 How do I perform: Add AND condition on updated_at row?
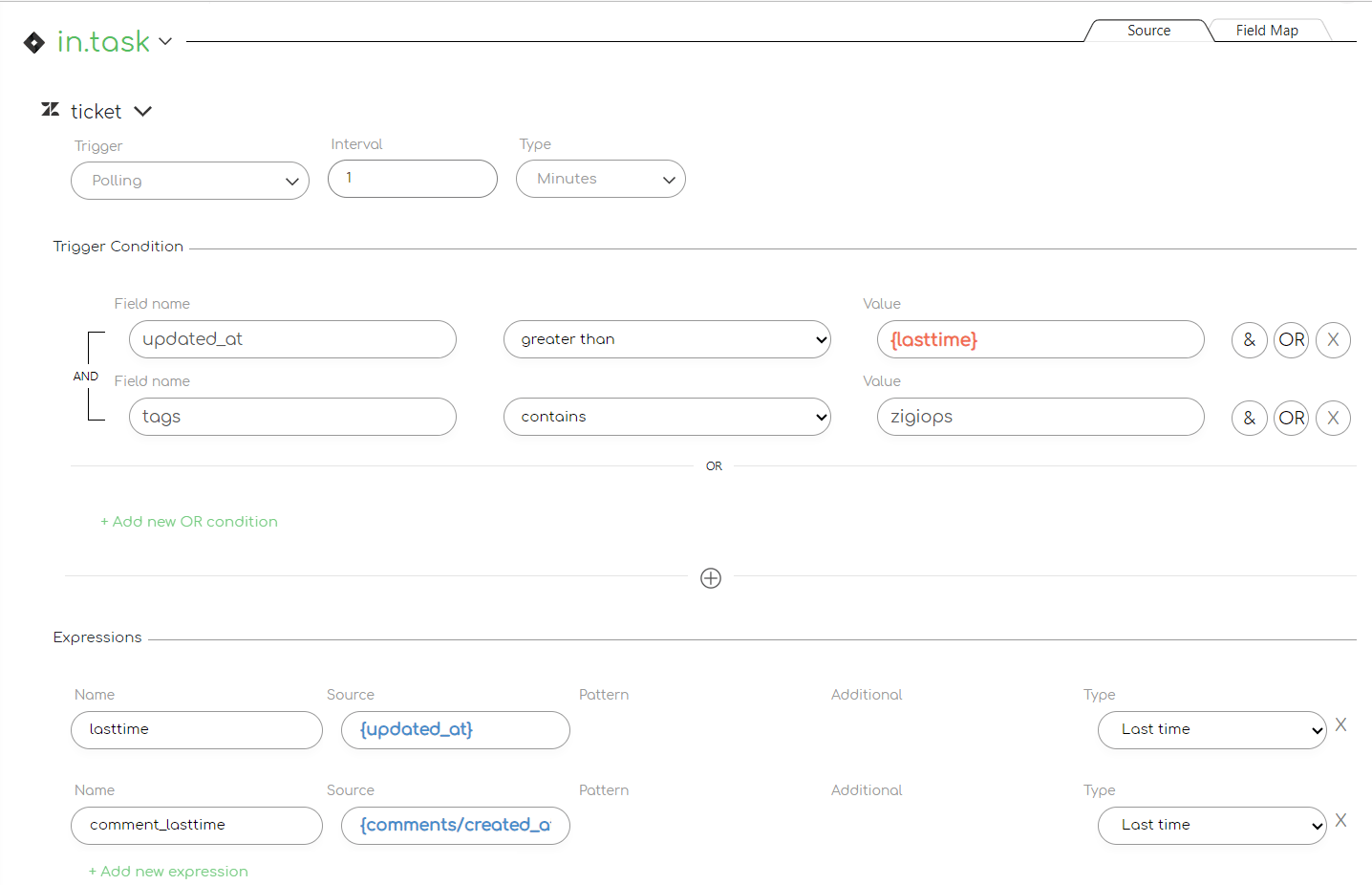coord(1250,340)
